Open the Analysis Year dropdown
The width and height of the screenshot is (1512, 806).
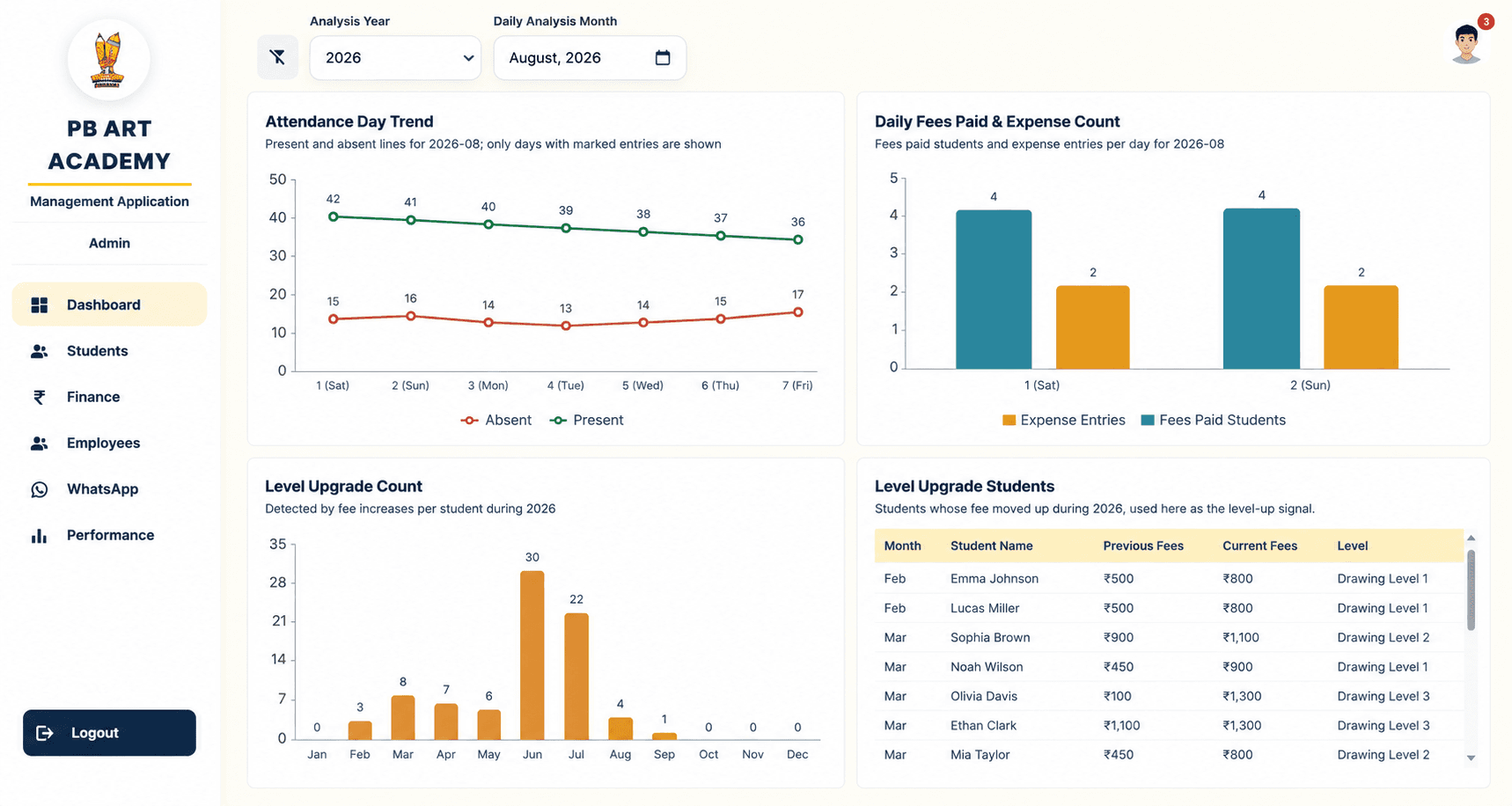395,58
